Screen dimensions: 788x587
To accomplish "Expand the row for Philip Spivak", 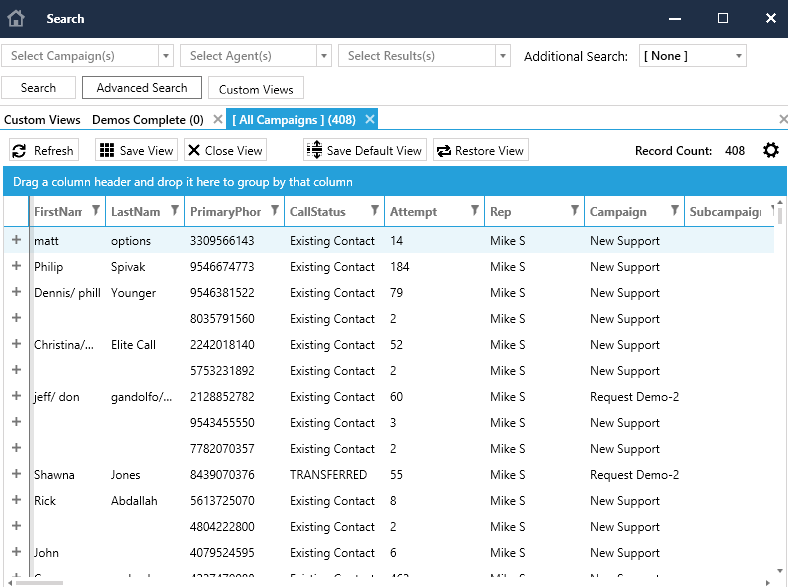I will (x=16, y=267).
